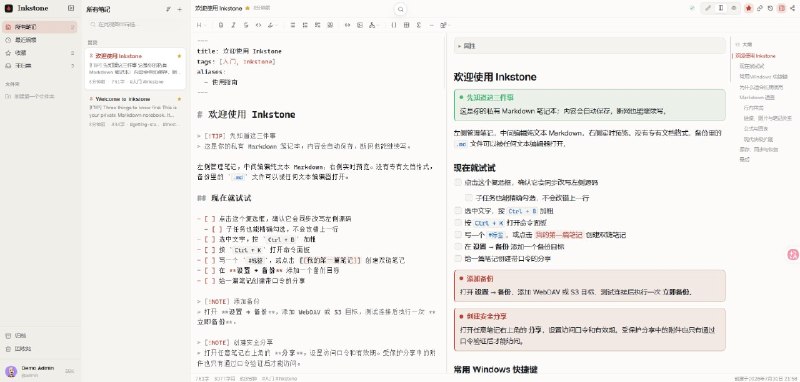The image size is (800, 382).
Task: Switch to split view mode icon
Action: 721,8
